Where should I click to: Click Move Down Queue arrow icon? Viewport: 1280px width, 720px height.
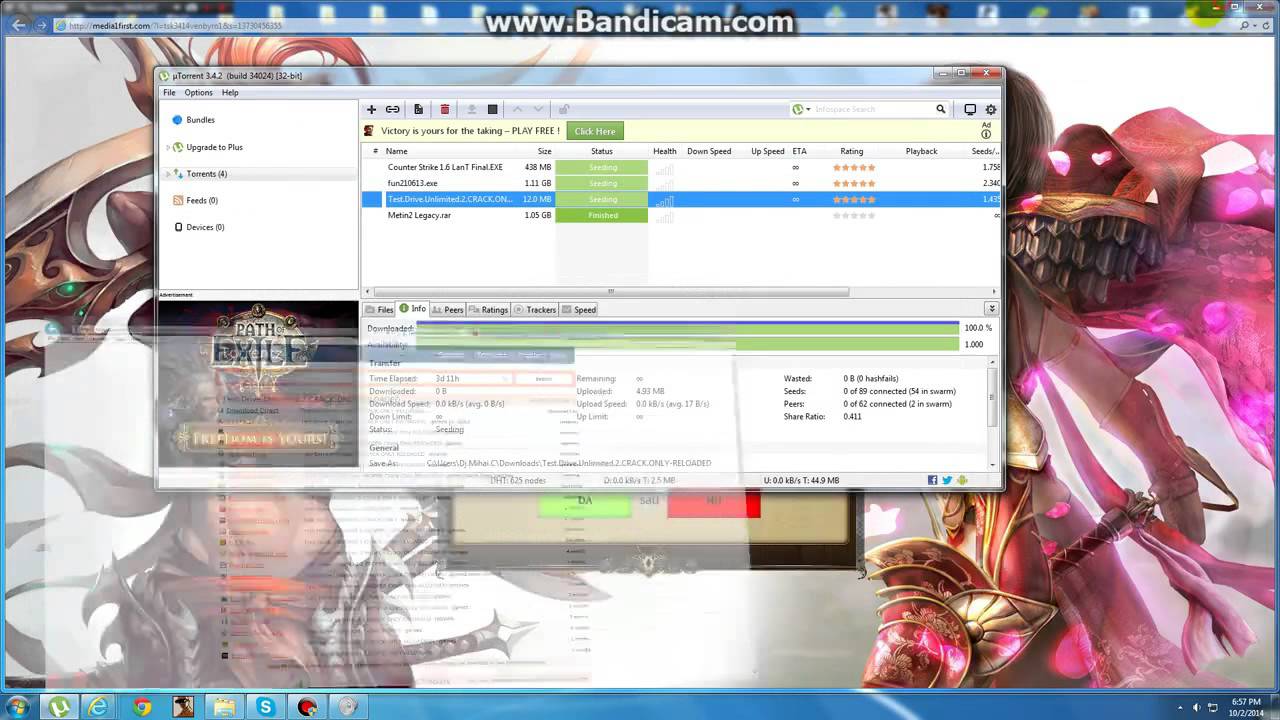click(538, 109)
